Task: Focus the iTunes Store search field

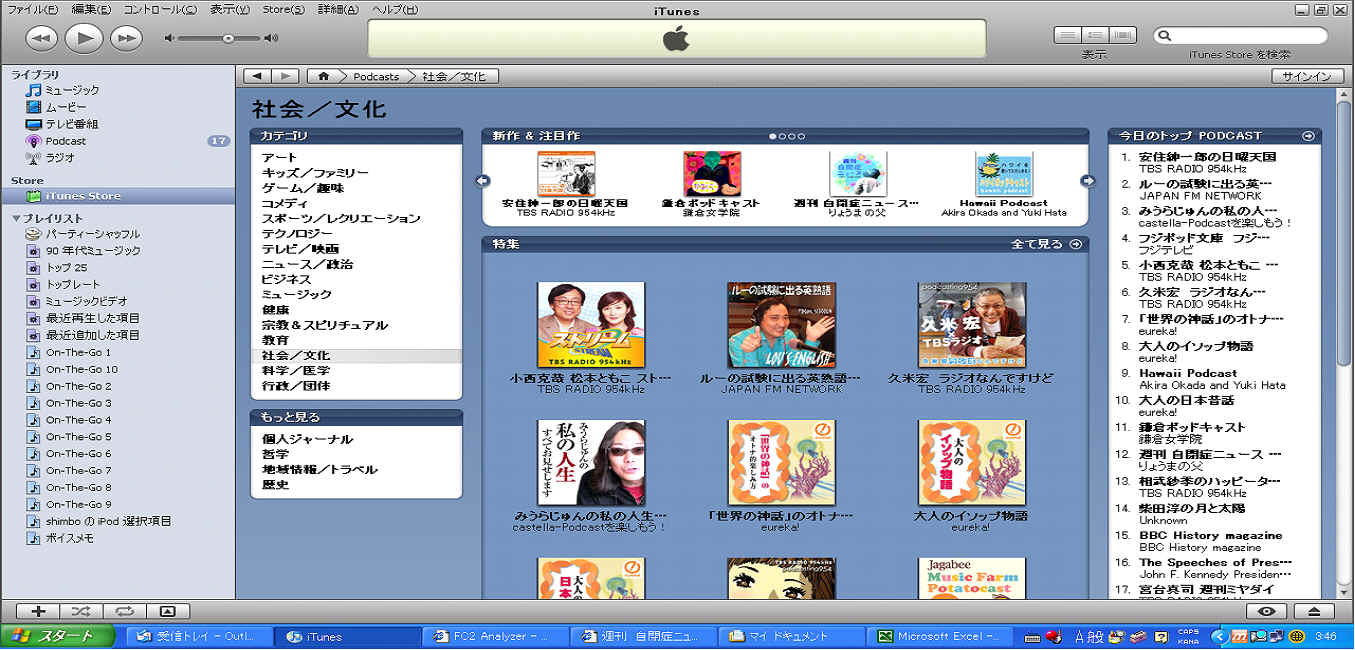Action: tap(1241, 36)
